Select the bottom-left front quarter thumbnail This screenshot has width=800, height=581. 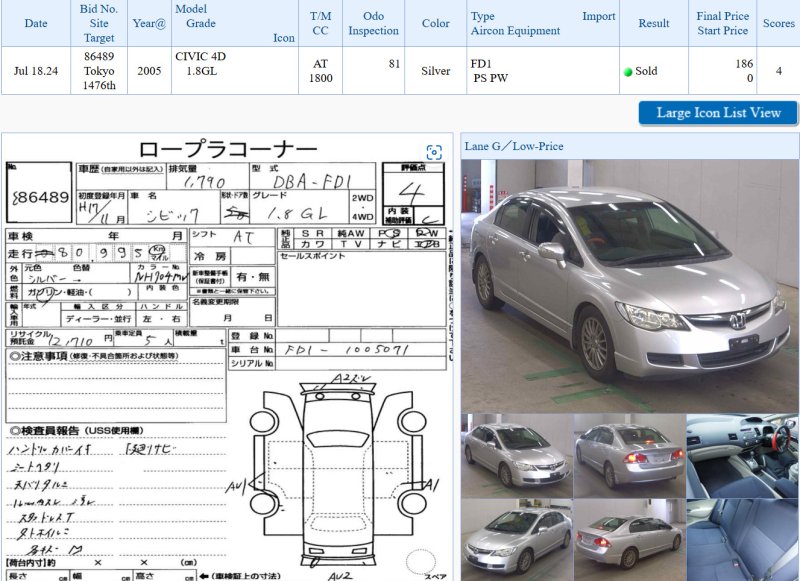pyautogui.click(x=515, y=540)
